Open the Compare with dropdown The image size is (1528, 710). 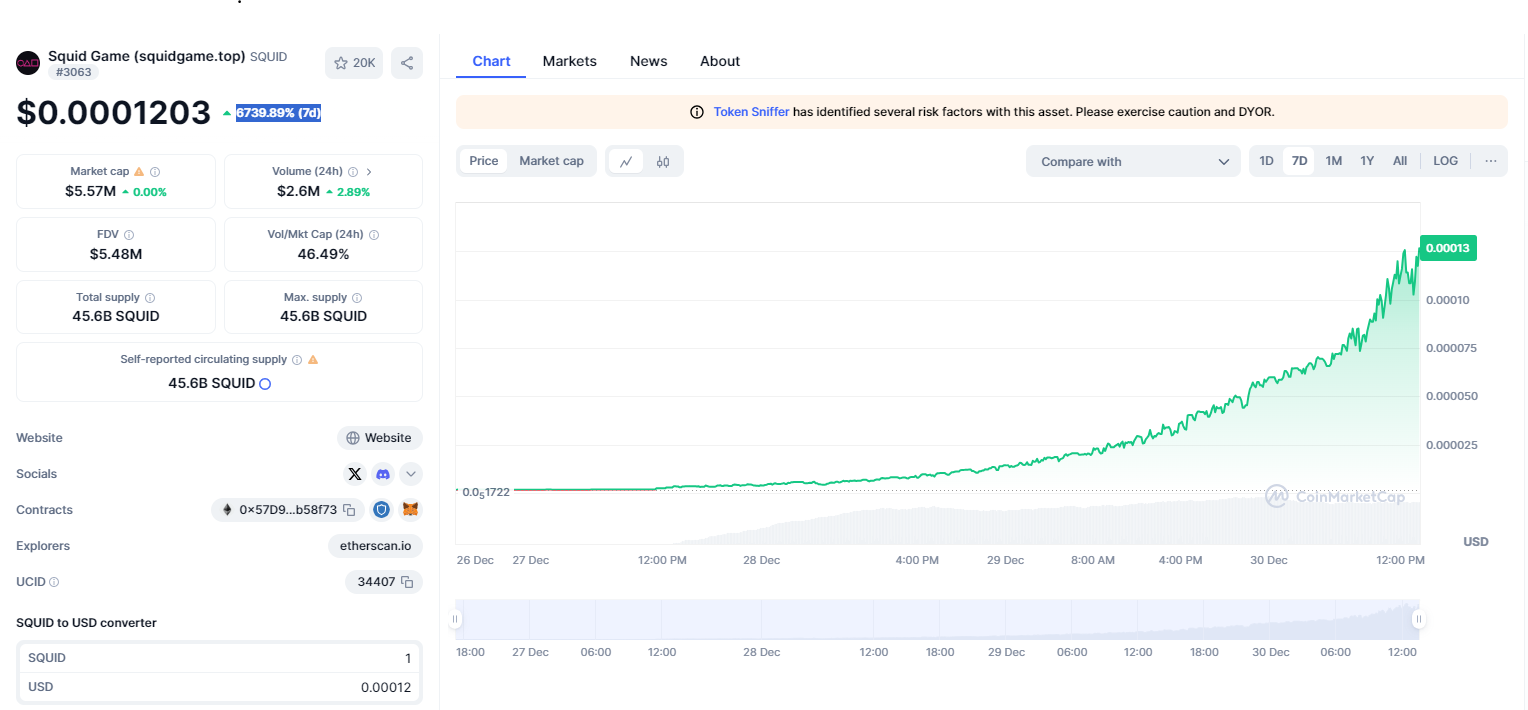coord(1134,161)
